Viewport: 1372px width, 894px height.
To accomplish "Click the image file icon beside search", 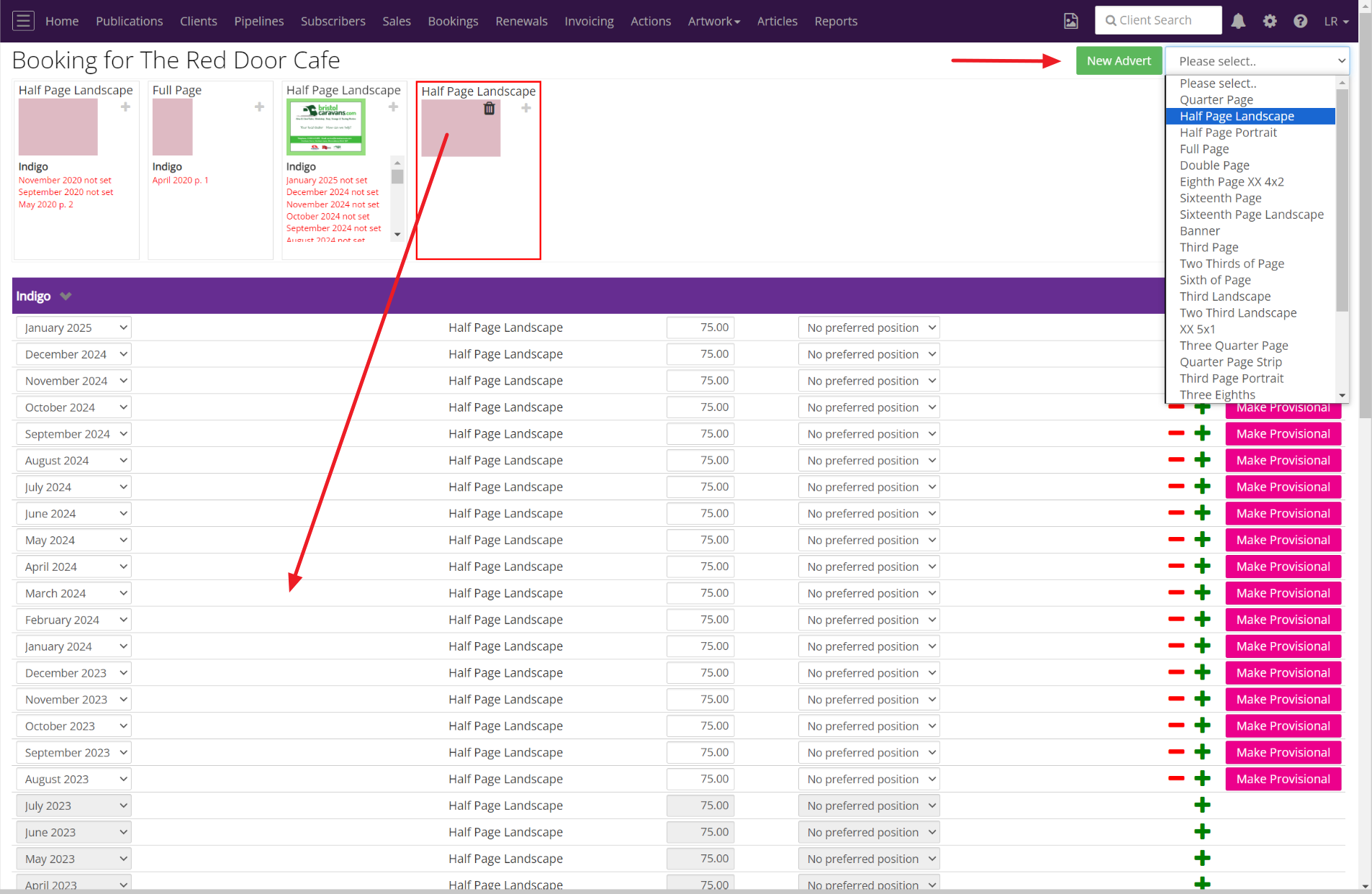I will [1071, 21].
